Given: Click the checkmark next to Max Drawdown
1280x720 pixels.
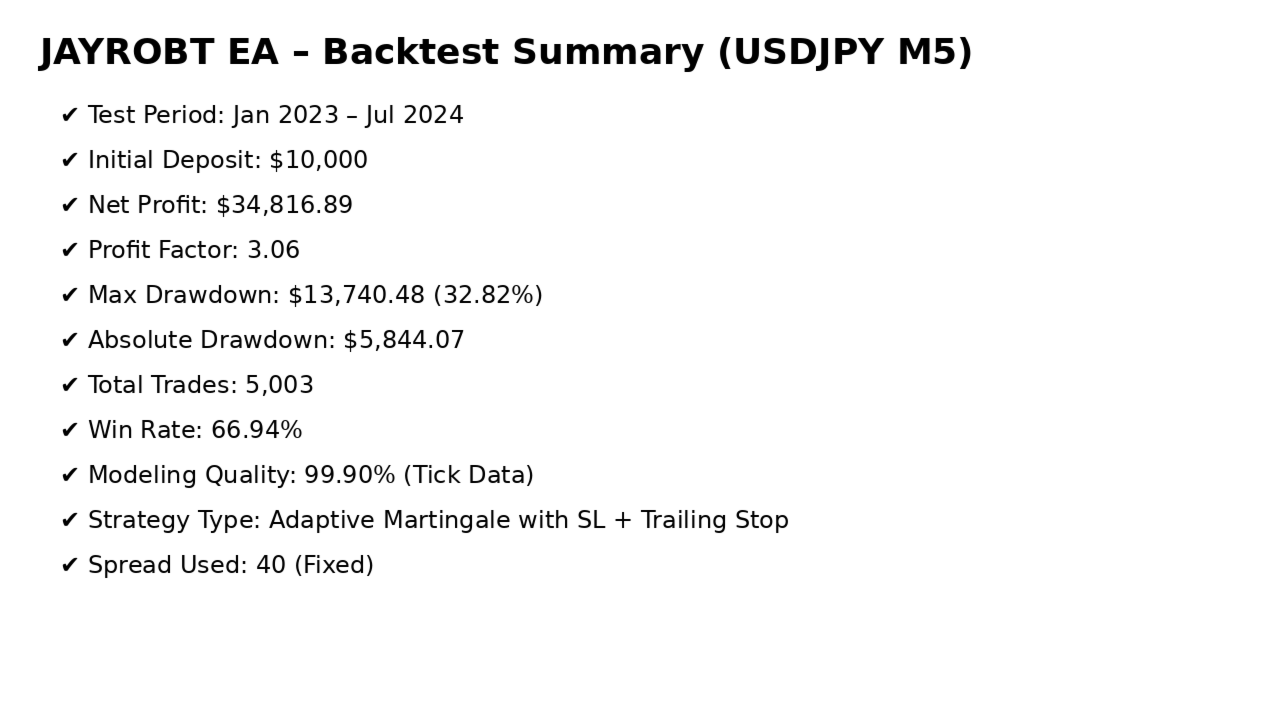Looking at the screenshot, I should [x=69, y=296].
